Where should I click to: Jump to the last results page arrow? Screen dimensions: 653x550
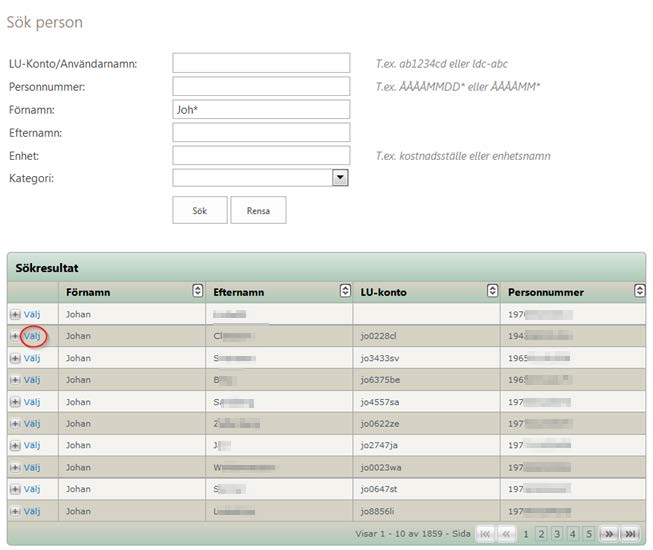click(630, 534)
